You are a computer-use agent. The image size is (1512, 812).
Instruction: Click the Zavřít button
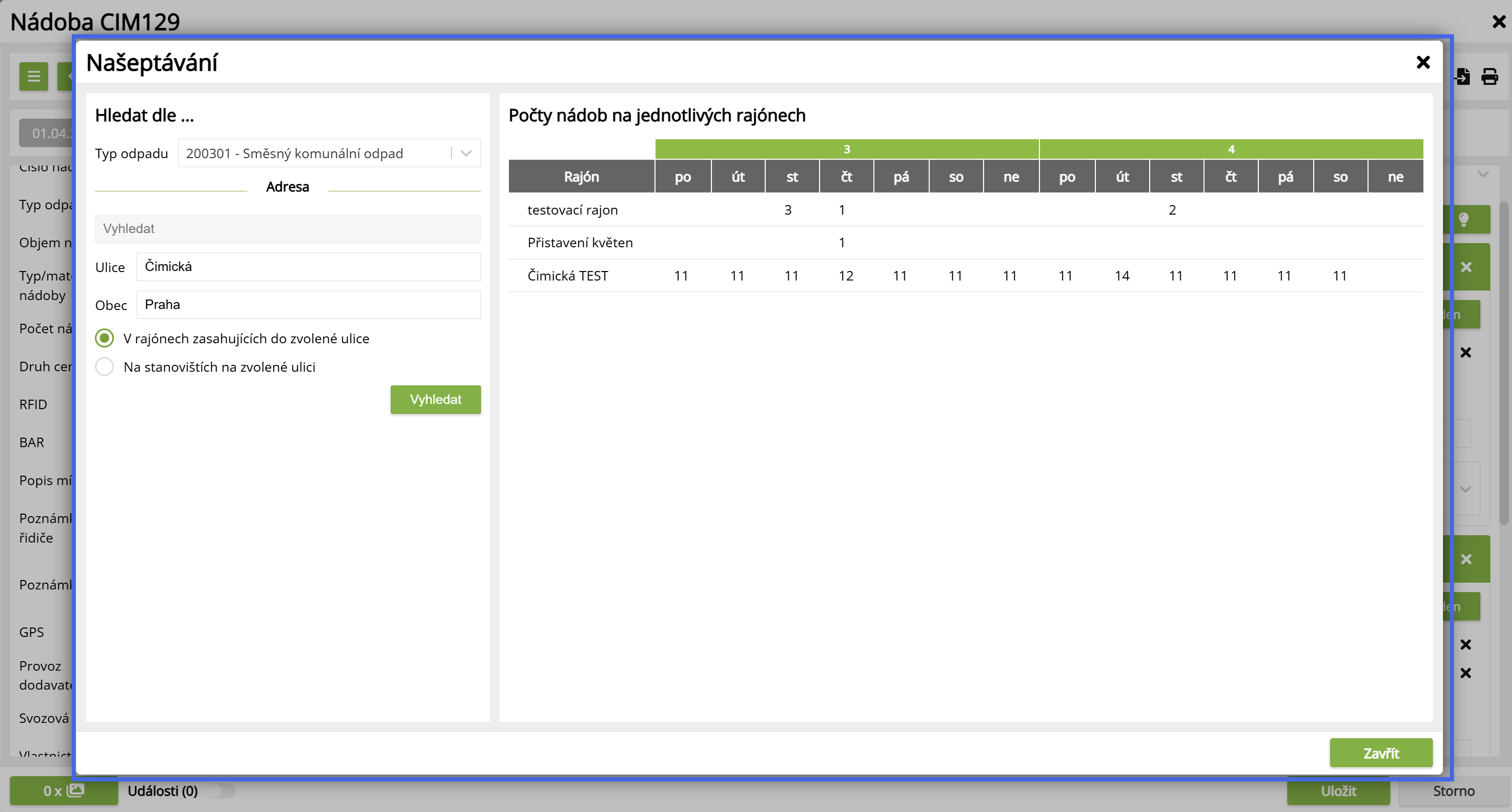(1381, 753)
